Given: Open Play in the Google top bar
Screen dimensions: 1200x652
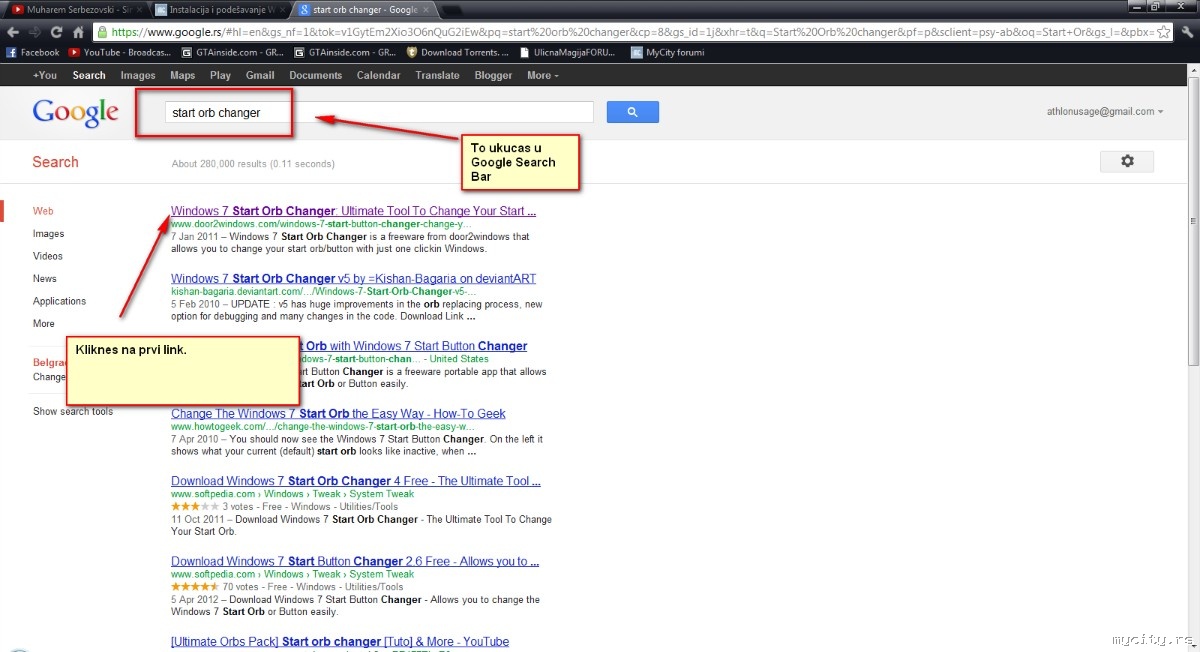Looking at the screenshot, I should (220, 75).
